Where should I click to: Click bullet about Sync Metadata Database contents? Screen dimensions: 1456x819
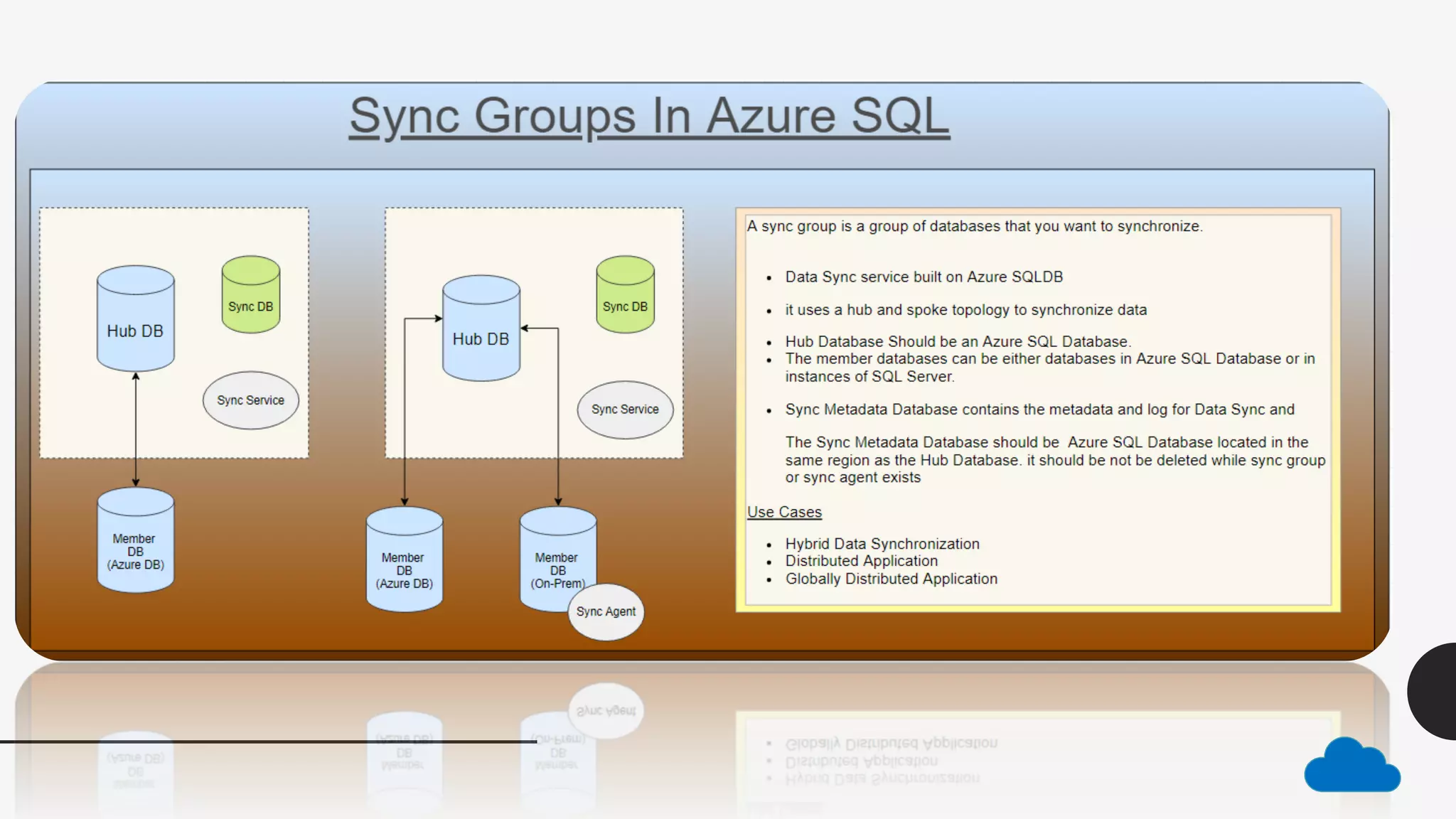[x=1039, y=409]
